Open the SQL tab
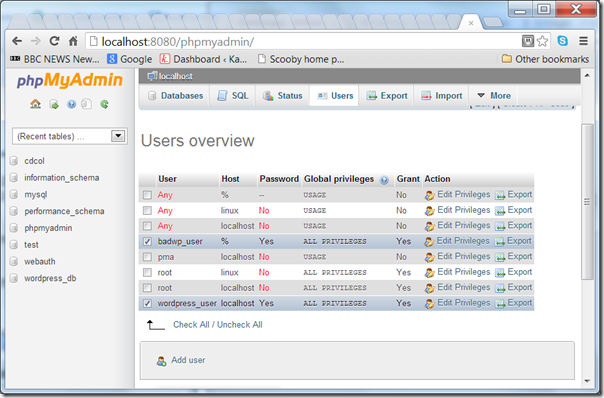Viewport: 604px width, 398px height. tap(233, 96)
